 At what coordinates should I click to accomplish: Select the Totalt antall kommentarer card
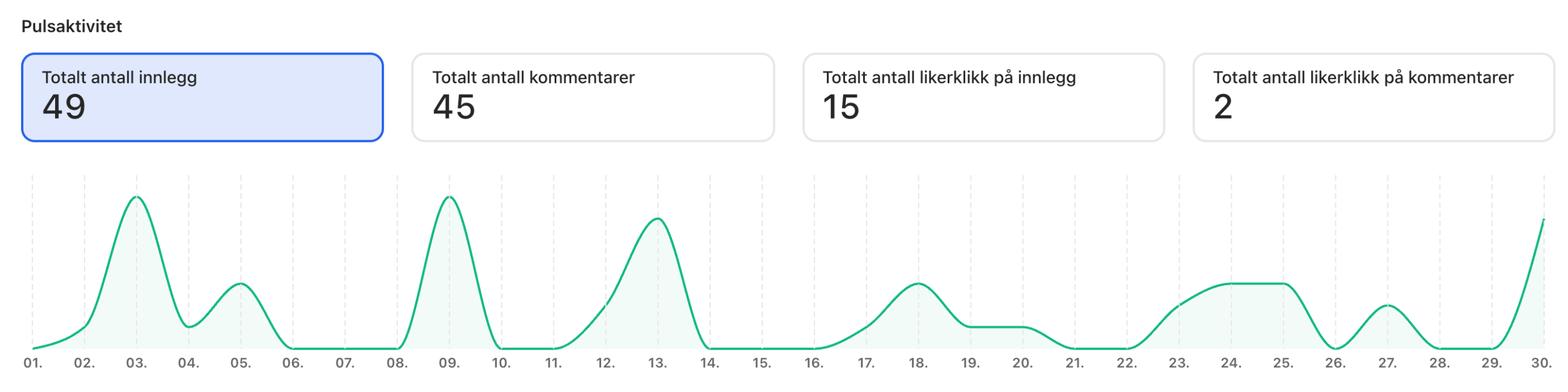(593, 97)
